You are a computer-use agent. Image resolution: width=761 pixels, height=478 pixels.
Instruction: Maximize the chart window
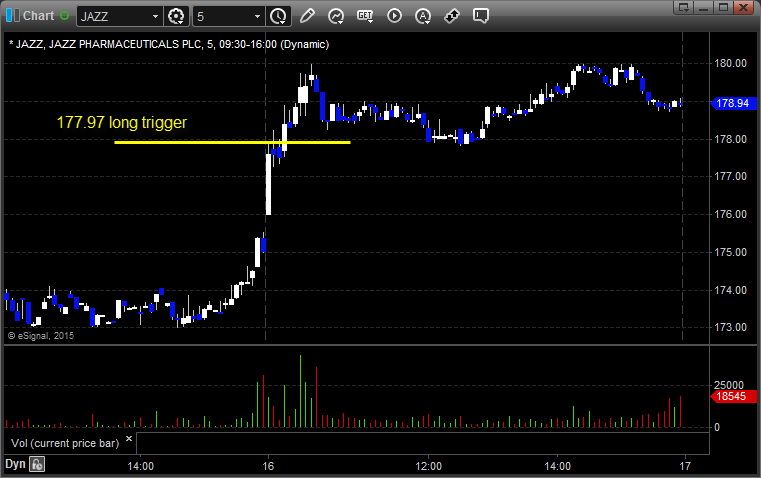click(x=723, y=7)
